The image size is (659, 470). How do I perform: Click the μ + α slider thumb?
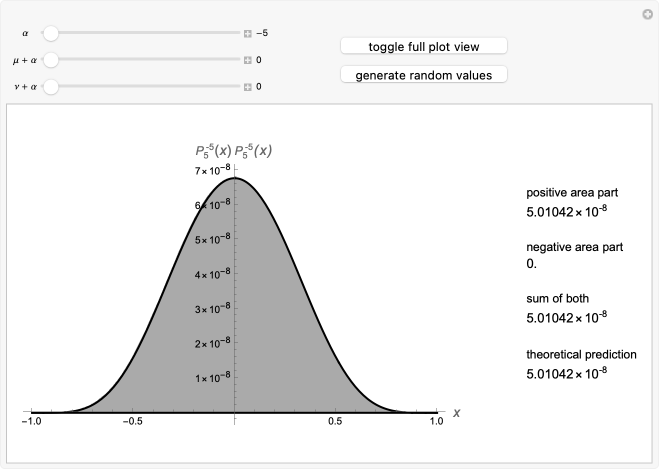51,60
